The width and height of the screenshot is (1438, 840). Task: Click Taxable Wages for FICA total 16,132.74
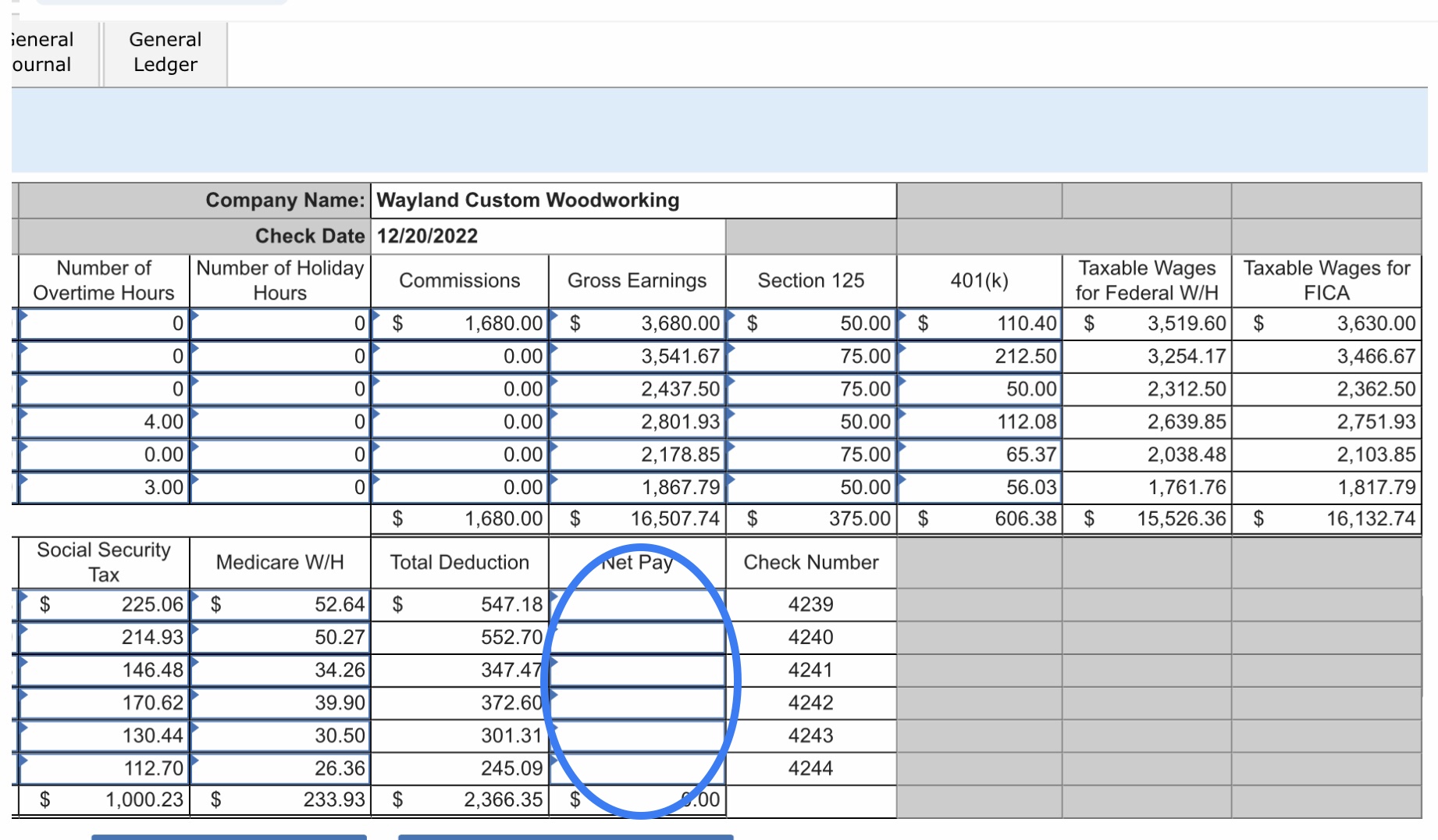(1326, 518)
